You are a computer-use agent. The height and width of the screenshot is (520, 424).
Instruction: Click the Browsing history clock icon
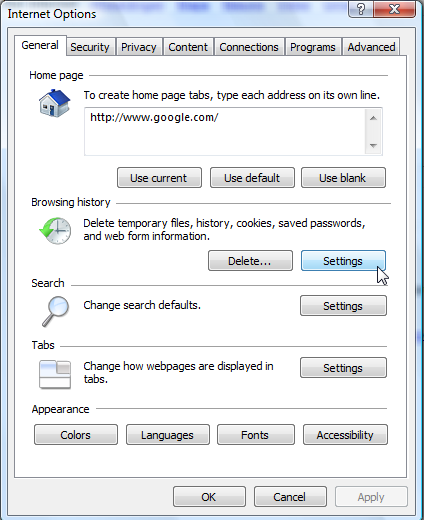tap(55, 231)
